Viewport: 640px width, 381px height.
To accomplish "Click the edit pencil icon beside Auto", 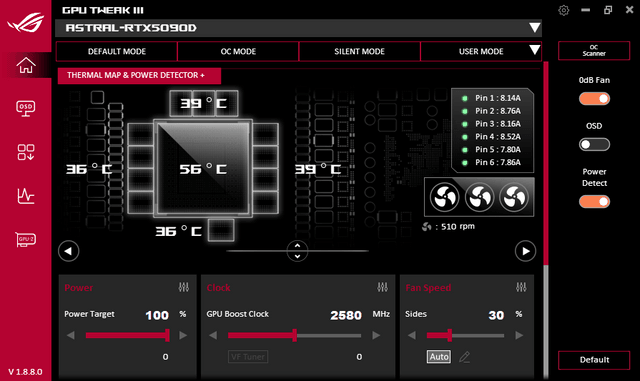I will (x=464, y=357).
